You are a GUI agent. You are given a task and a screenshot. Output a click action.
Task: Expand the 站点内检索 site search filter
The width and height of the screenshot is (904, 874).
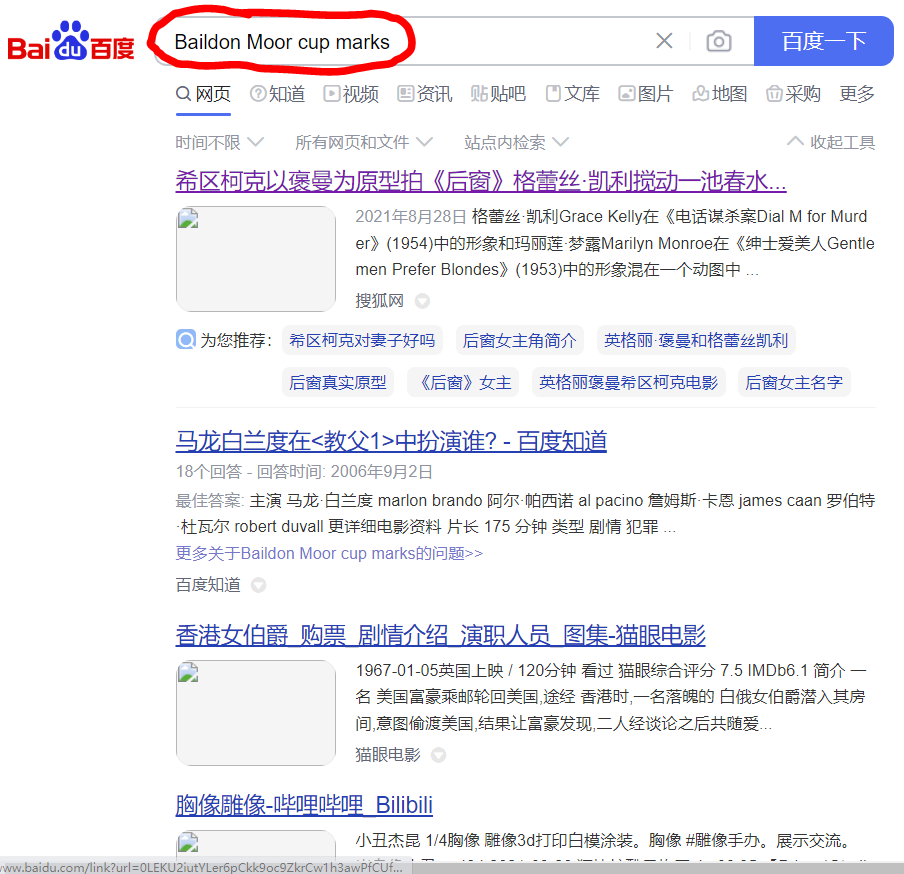coord(517,142)
